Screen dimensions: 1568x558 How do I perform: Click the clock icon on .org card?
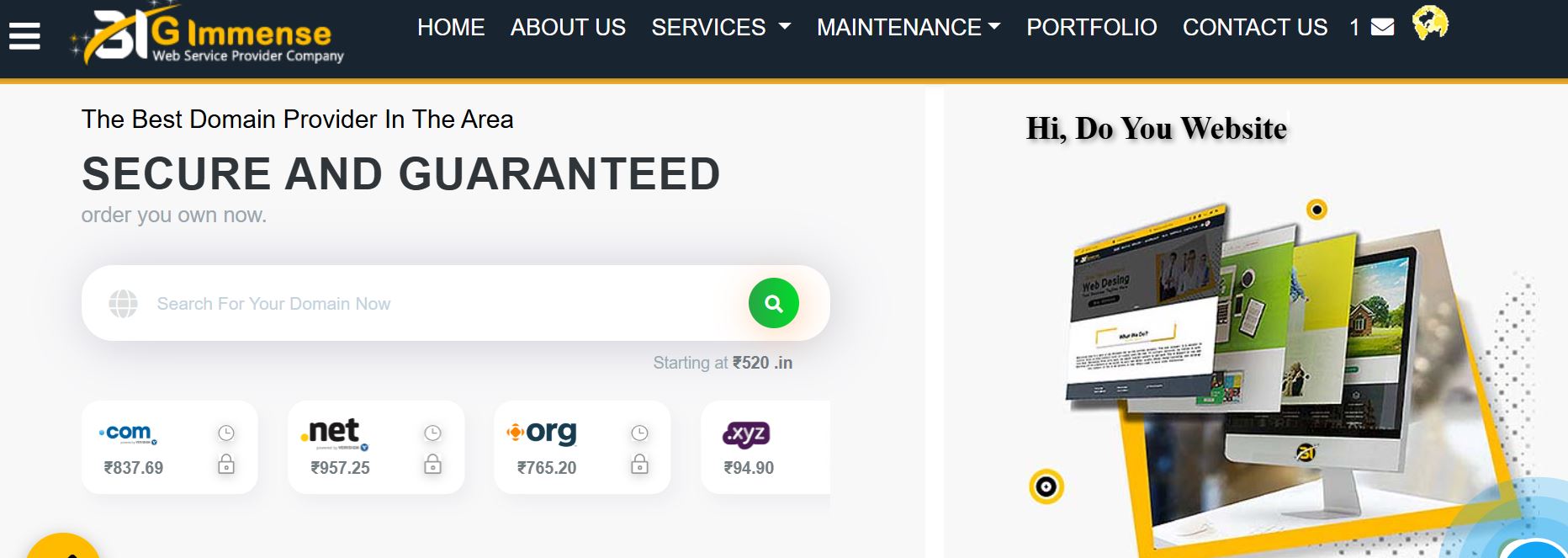click(x=639, y=433)
